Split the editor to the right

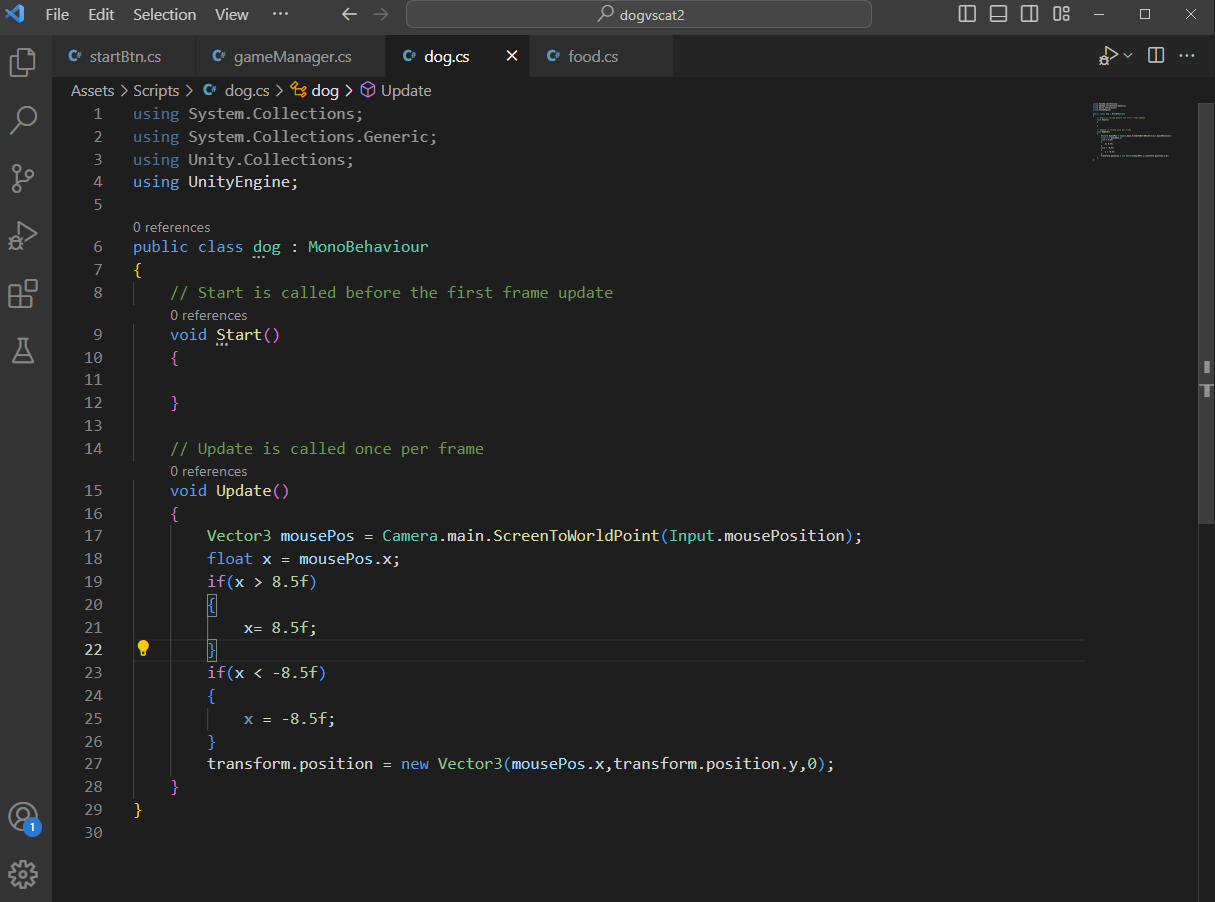pyautogui.click(x=1156, y=56)
